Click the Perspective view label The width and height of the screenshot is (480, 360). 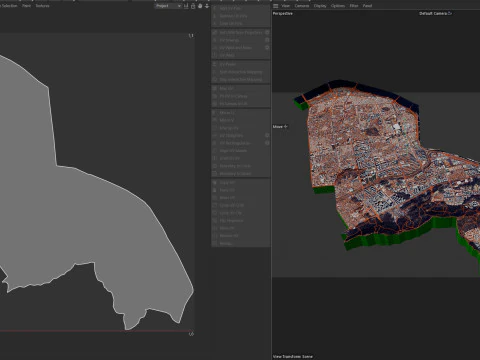point(283,13)
